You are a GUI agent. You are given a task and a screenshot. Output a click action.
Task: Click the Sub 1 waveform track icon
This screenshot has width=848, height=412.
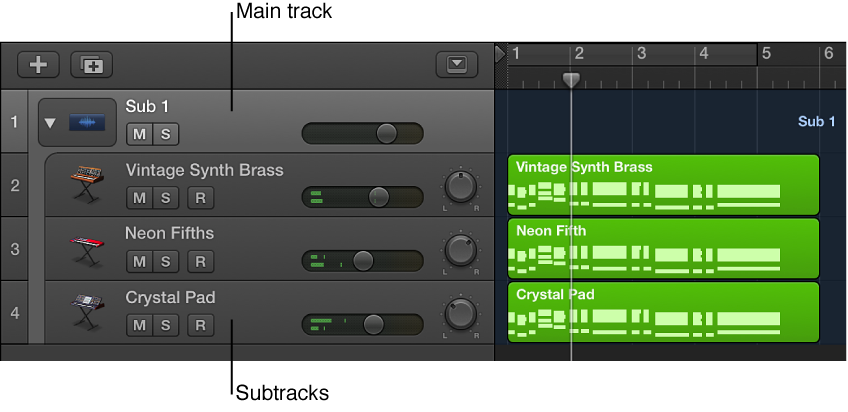(x=87, y=123)
